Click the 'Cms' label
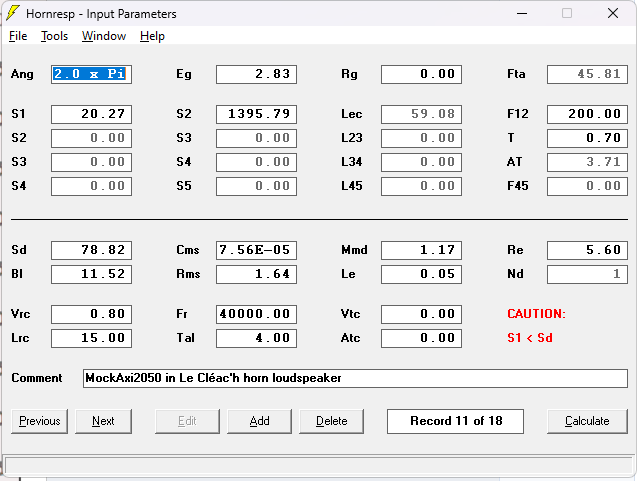 188,250
